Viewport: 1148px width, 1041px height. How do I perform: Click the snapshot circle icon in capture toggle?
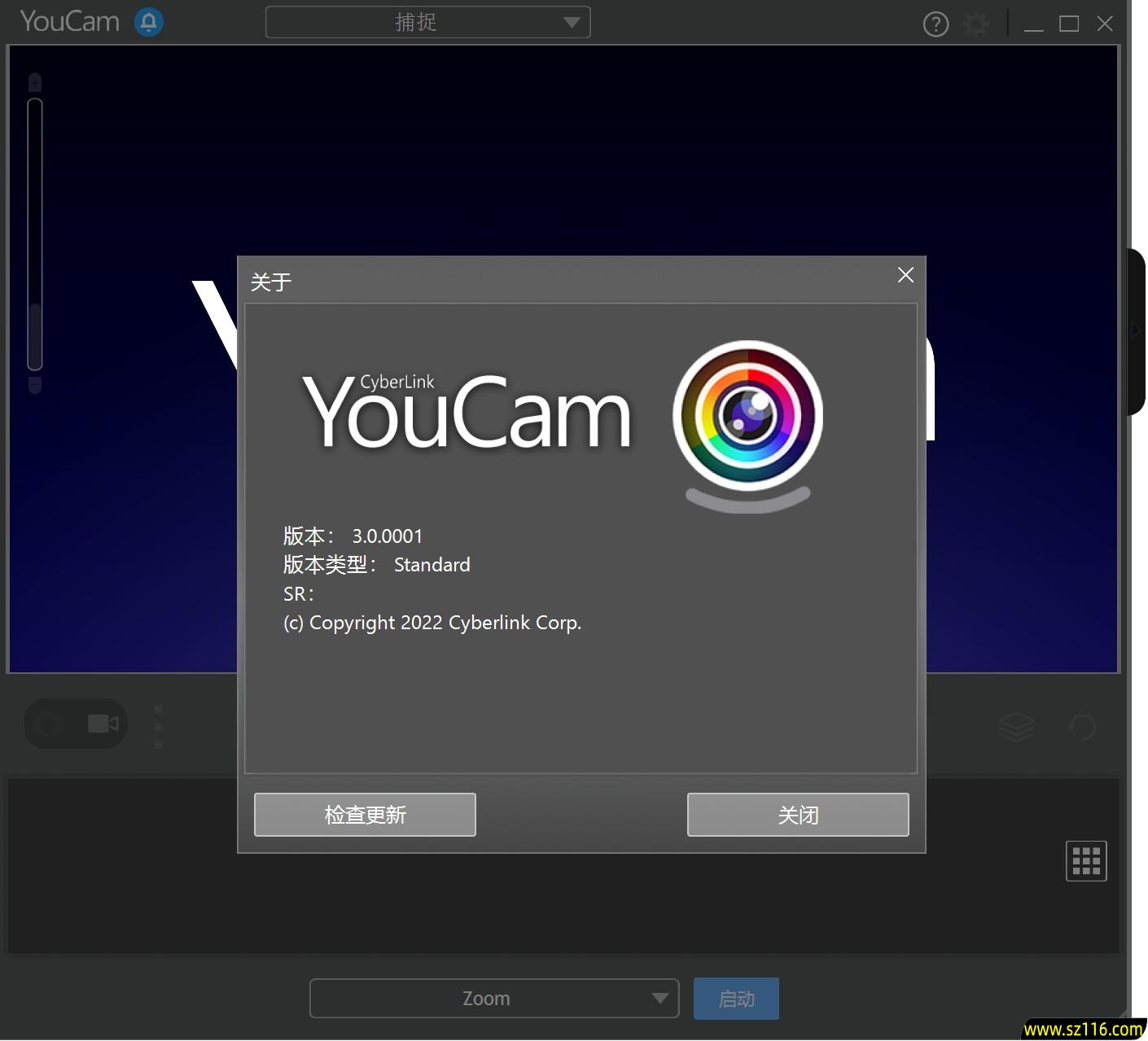tap(47, 723)
